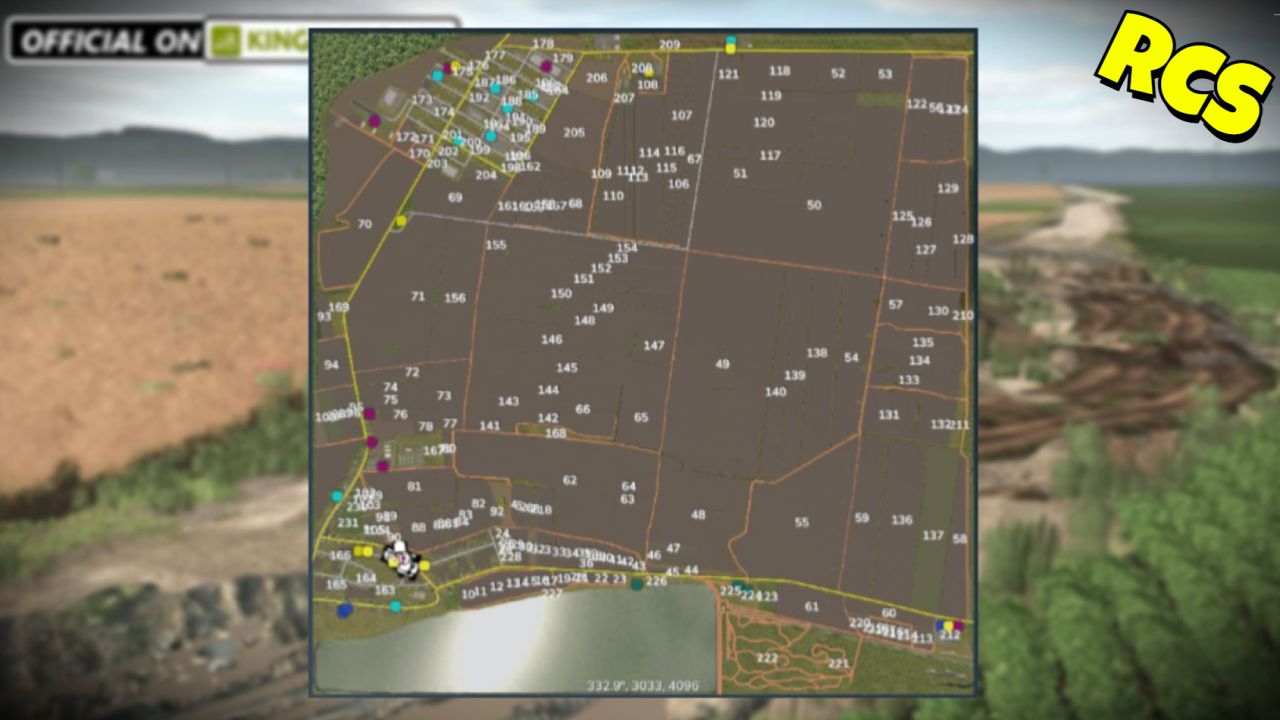1280x720 pixels.
Task: Click the cyan marker near field 231
Action: (x=337, y=495)
